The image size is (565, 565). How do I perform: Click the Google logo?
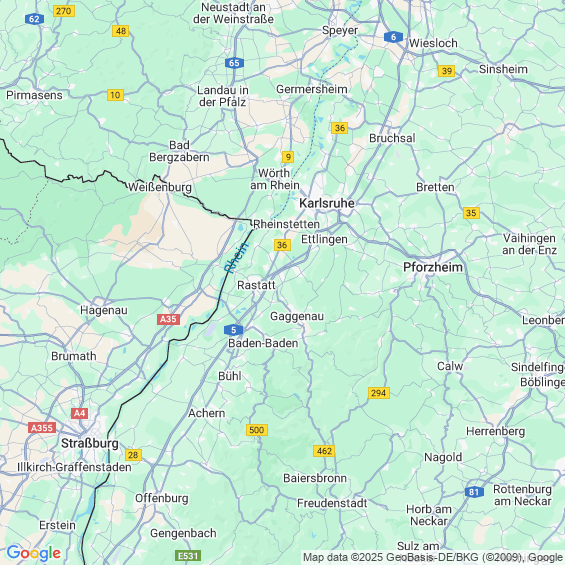pyautogui.click(x=34, y=553)
